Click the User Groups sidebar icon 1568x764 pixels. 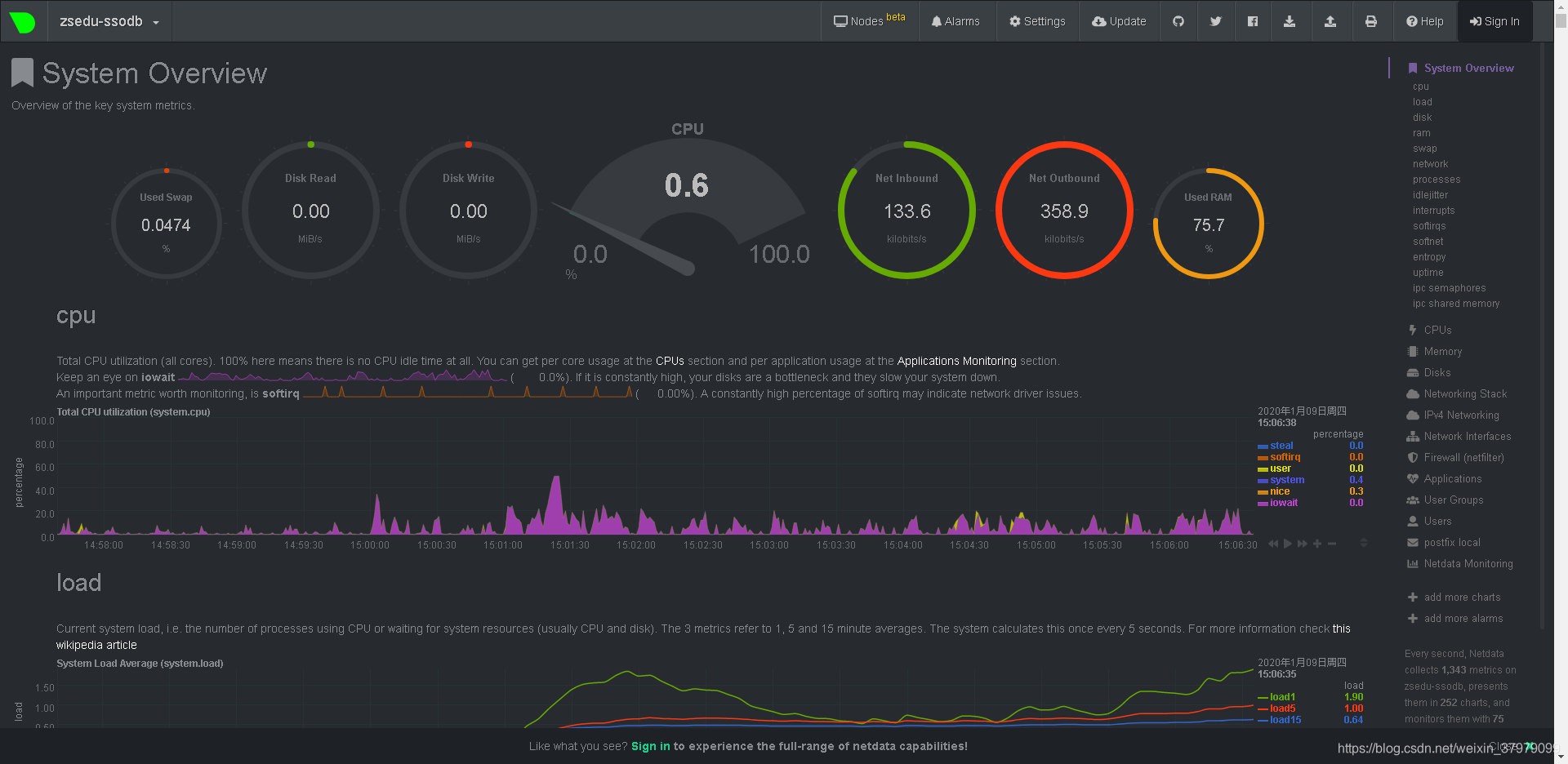1413,500
